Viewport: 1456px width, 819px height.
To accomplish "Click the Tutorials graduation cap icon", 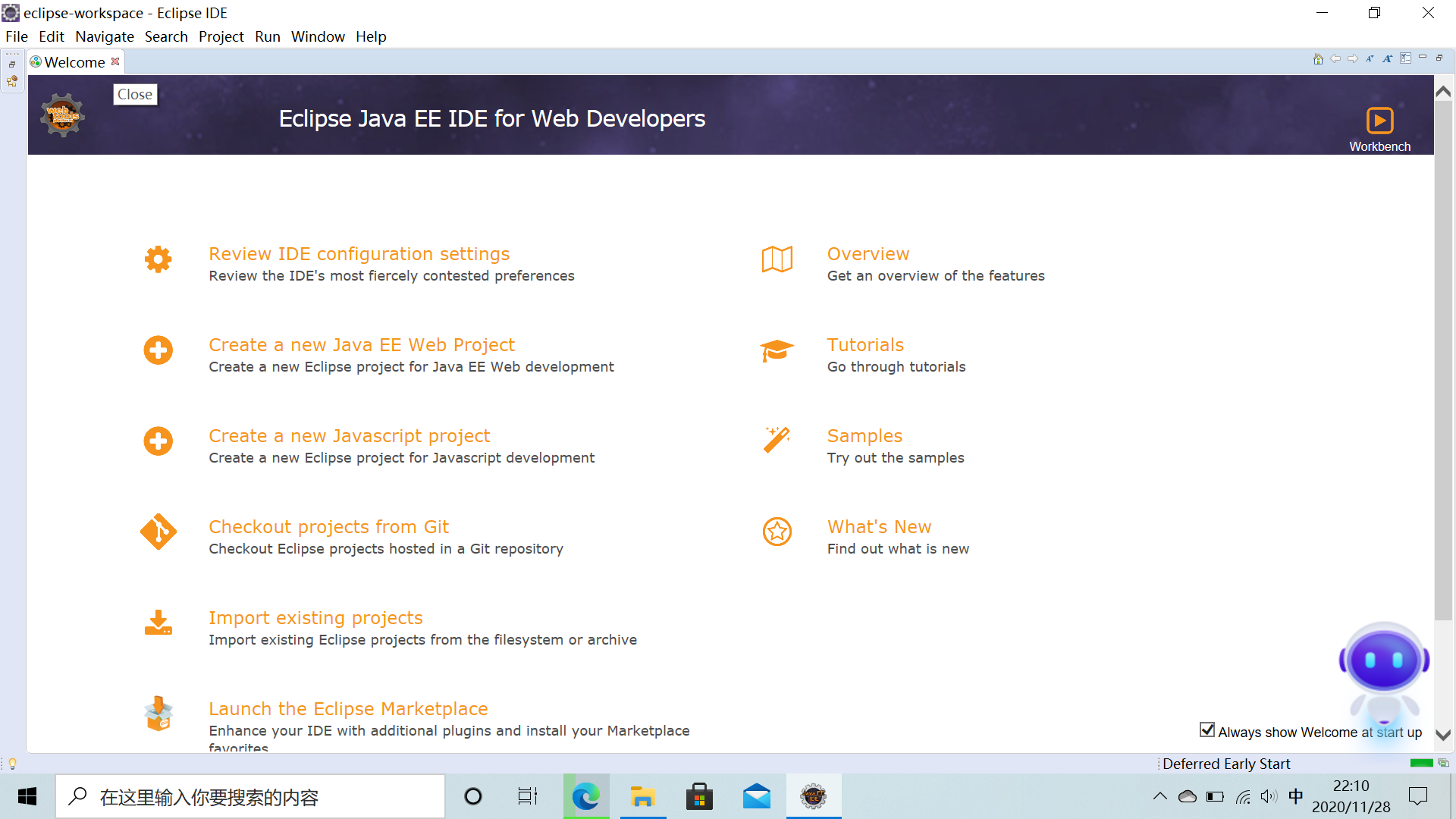I will click(x=777, y=350).
